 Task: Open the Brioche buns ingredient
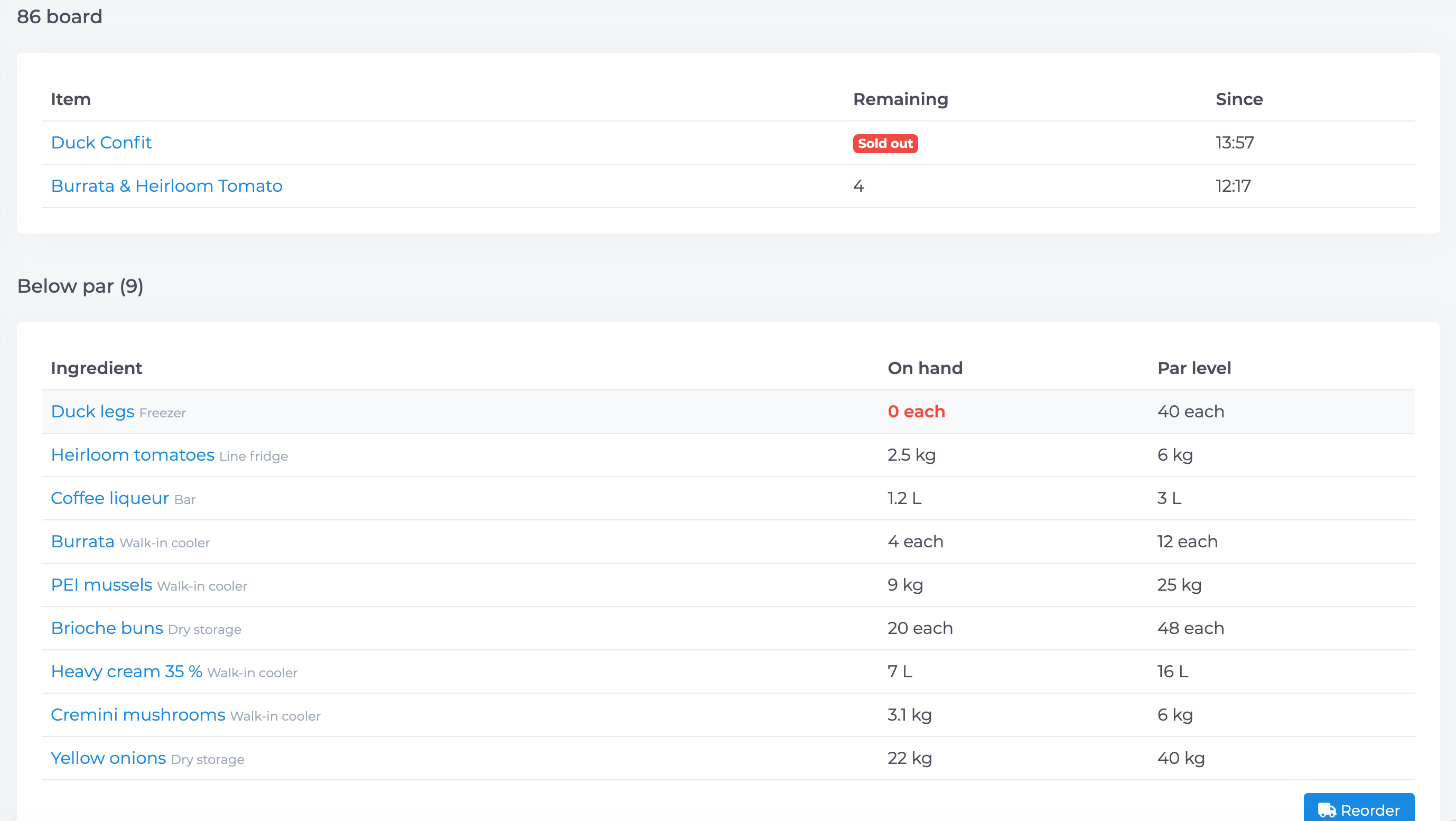[x=107, y=628]
